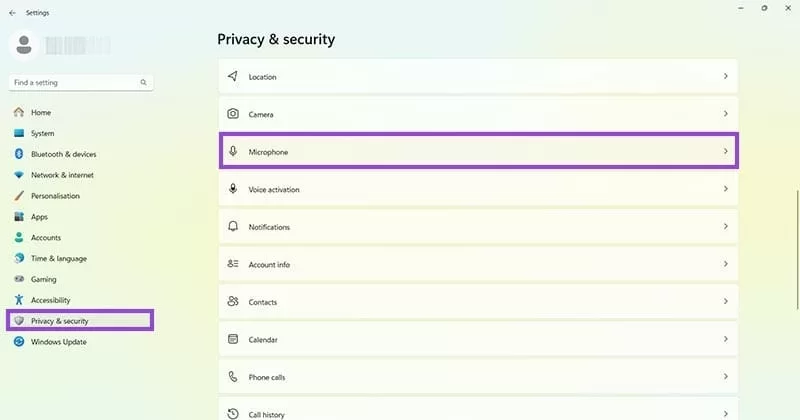The image size is (800, 420).
Task: Click the user profile avatar
Action: click(26, 45)
